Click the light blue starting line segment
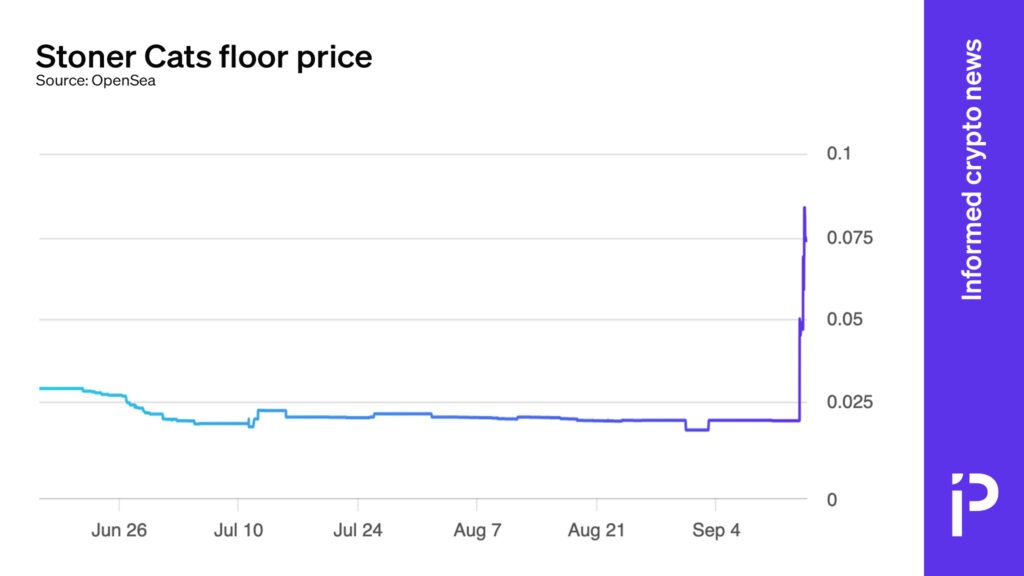 click(x=60, y=388)
